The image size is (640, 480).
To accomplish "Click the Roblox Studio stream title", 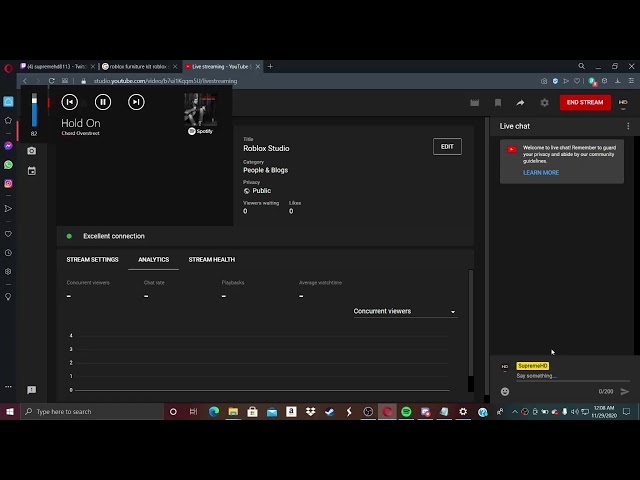I will (267, 148).
